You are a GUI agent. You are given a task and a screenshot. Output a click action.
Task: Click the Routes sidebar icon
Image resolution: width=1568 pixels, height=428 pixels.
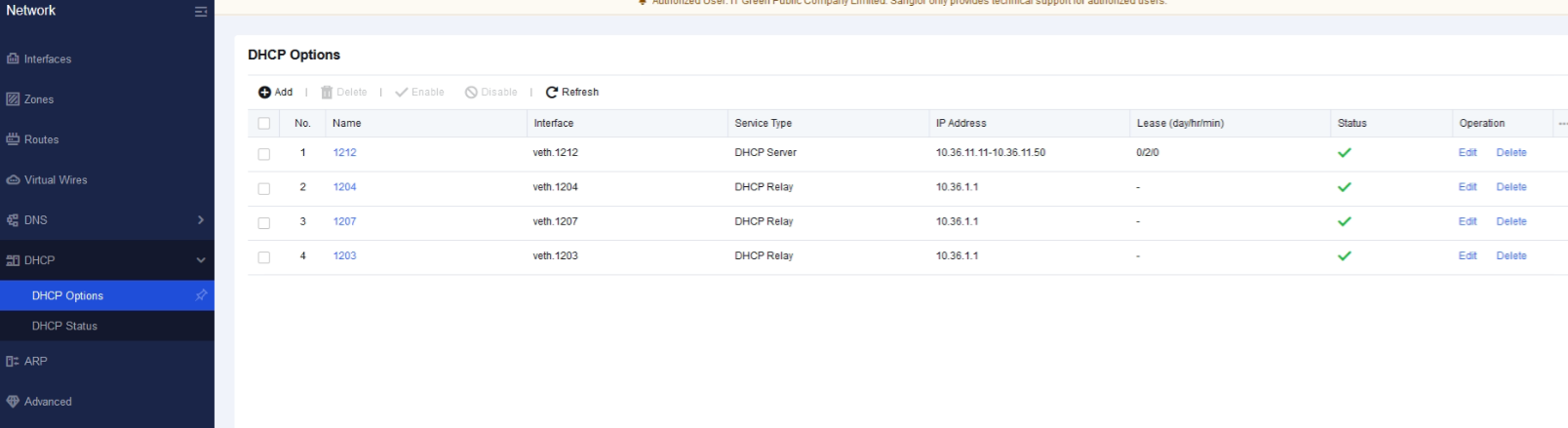click(13, 139)
